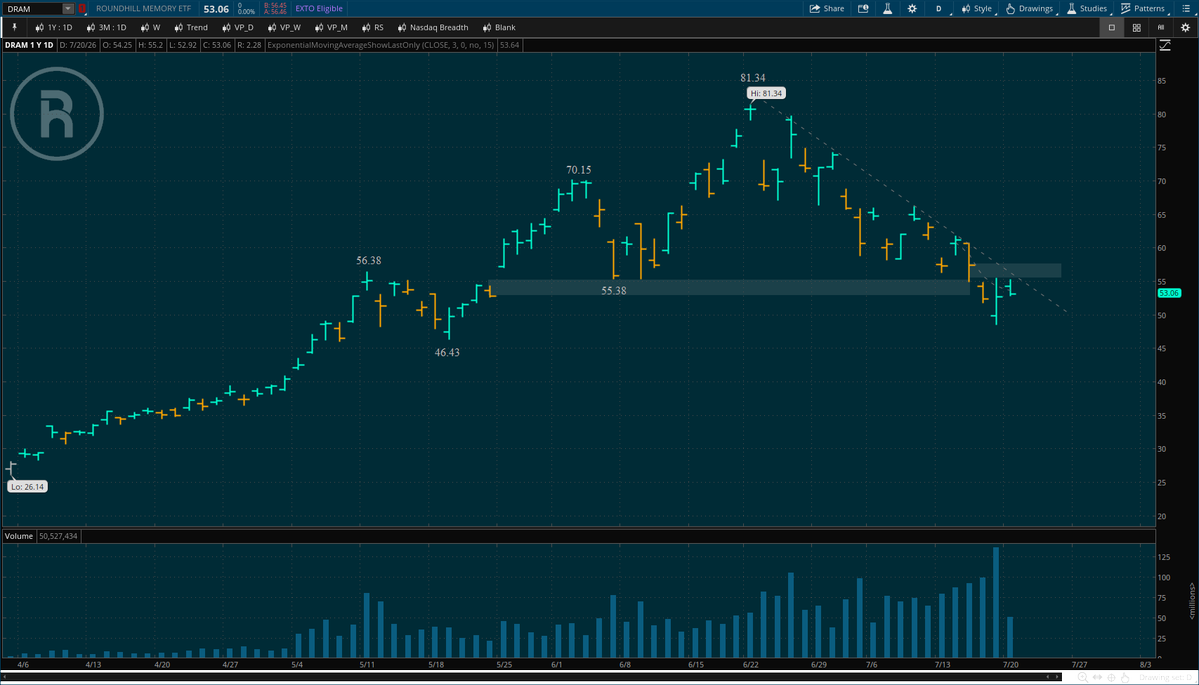Viewport: 1199px width, 685px height.
Task: Open the Patterns dropdown
Action: 1143,8
